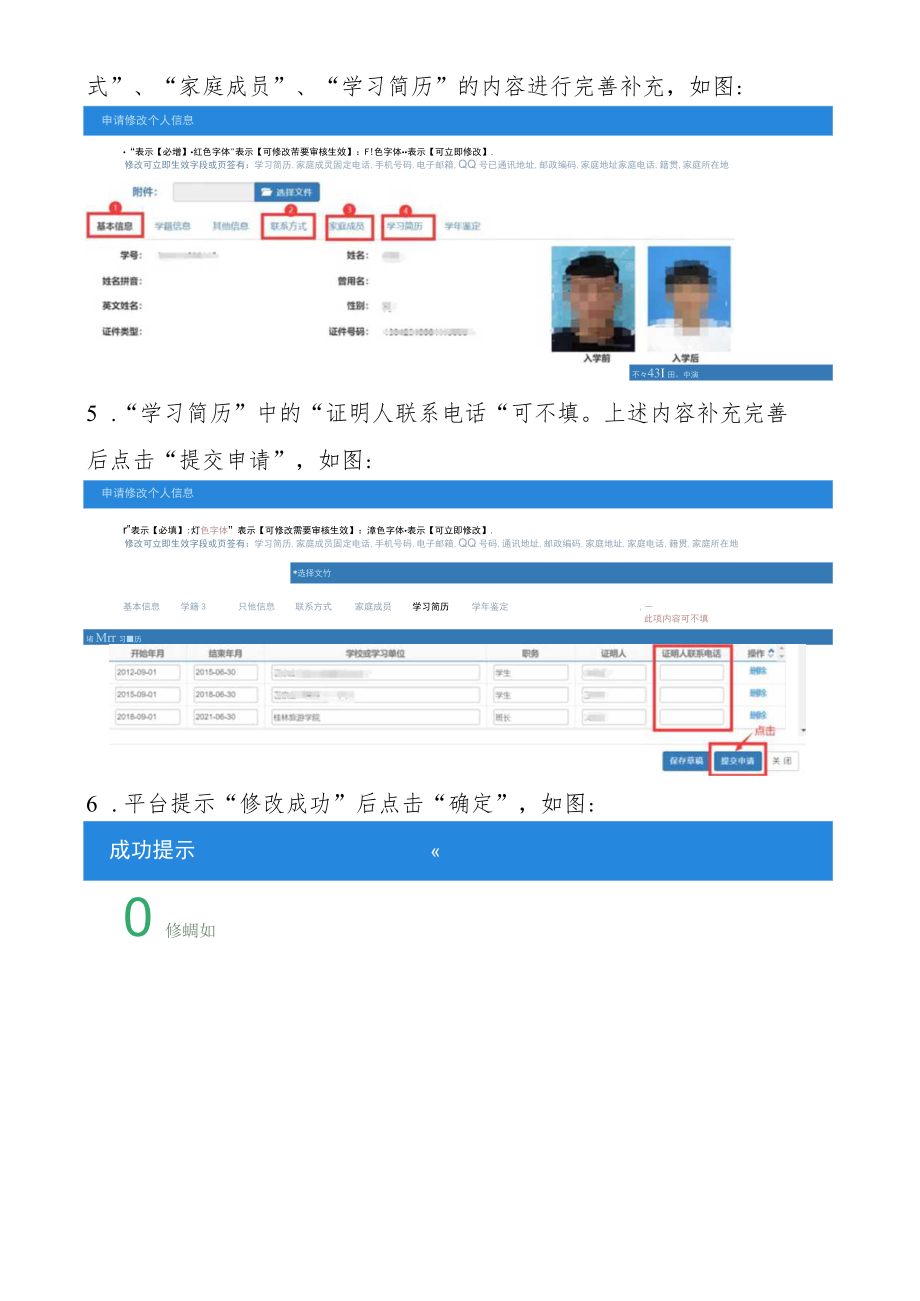Viewport: 920px width, 1301px height.
Task: Click 删除 link on first resume row
Action: [757, 672]
